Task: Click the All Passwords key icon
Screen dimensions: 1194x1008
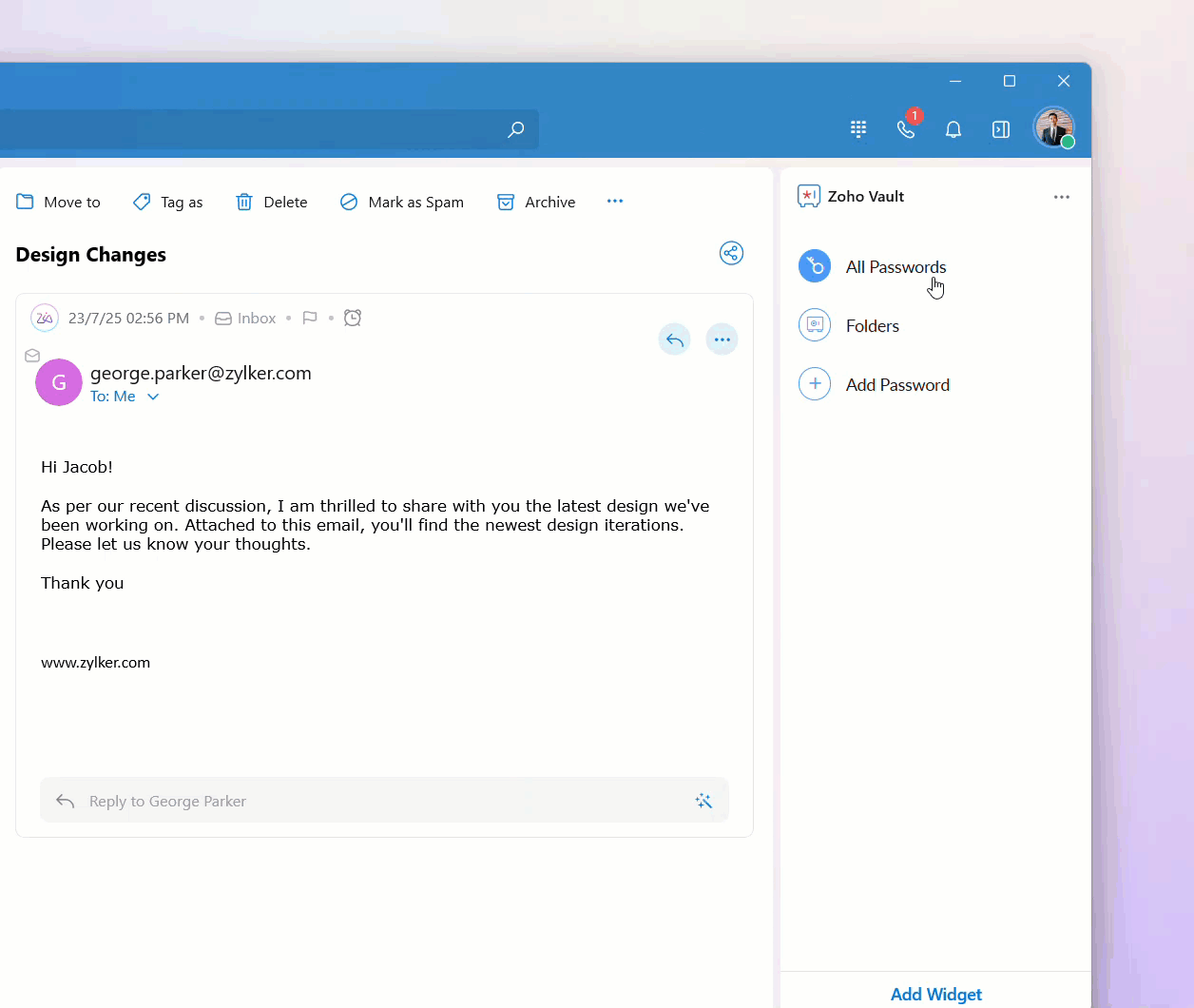Action: [x=815, y=266]
